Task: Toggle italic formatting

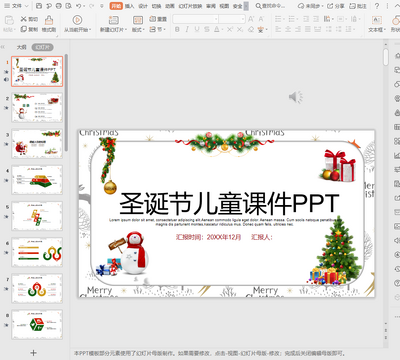Action: pyautogui.click(x=187, y=30)
